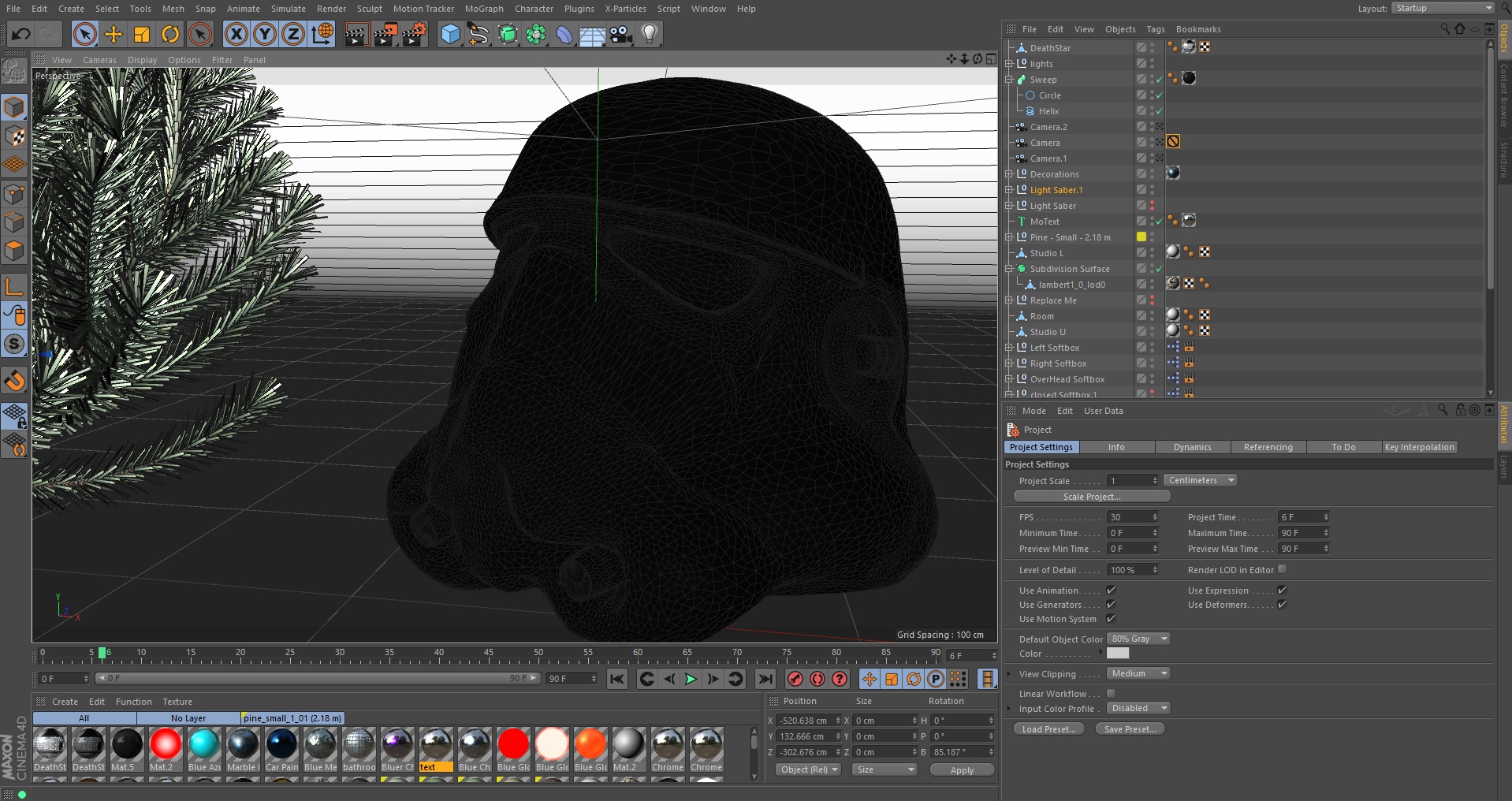Add a Camera object
Image resolution: width=1512 pixels, height=801 pixels.
click(621, 34)
